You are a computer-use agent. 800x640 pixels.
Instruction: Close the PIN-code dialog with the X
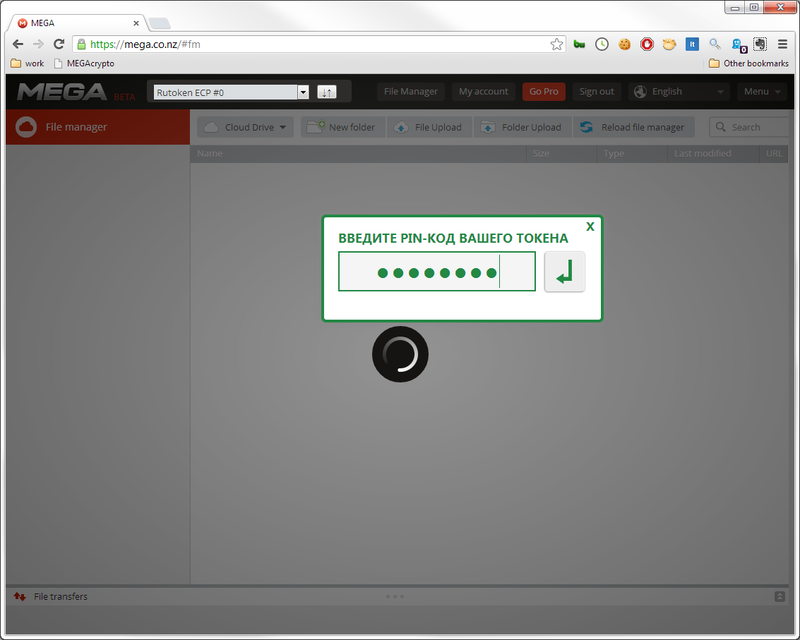[x=590, y=227]
